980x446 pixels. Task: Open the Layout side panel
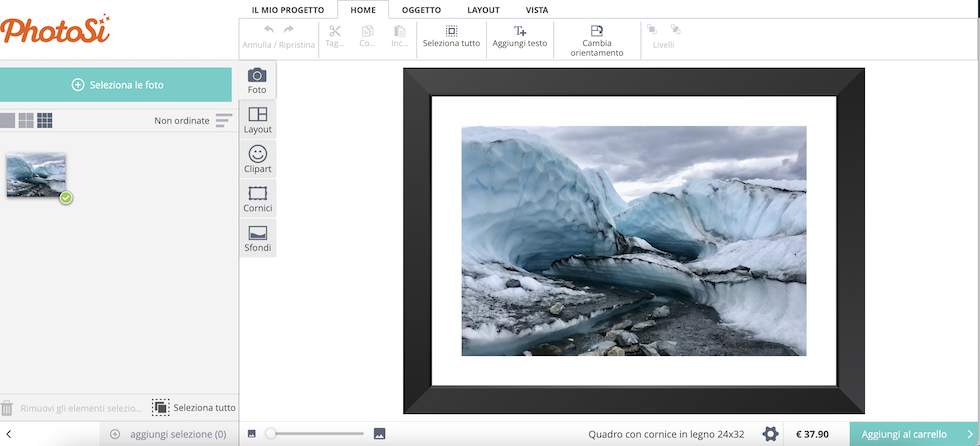coord(257,120)
